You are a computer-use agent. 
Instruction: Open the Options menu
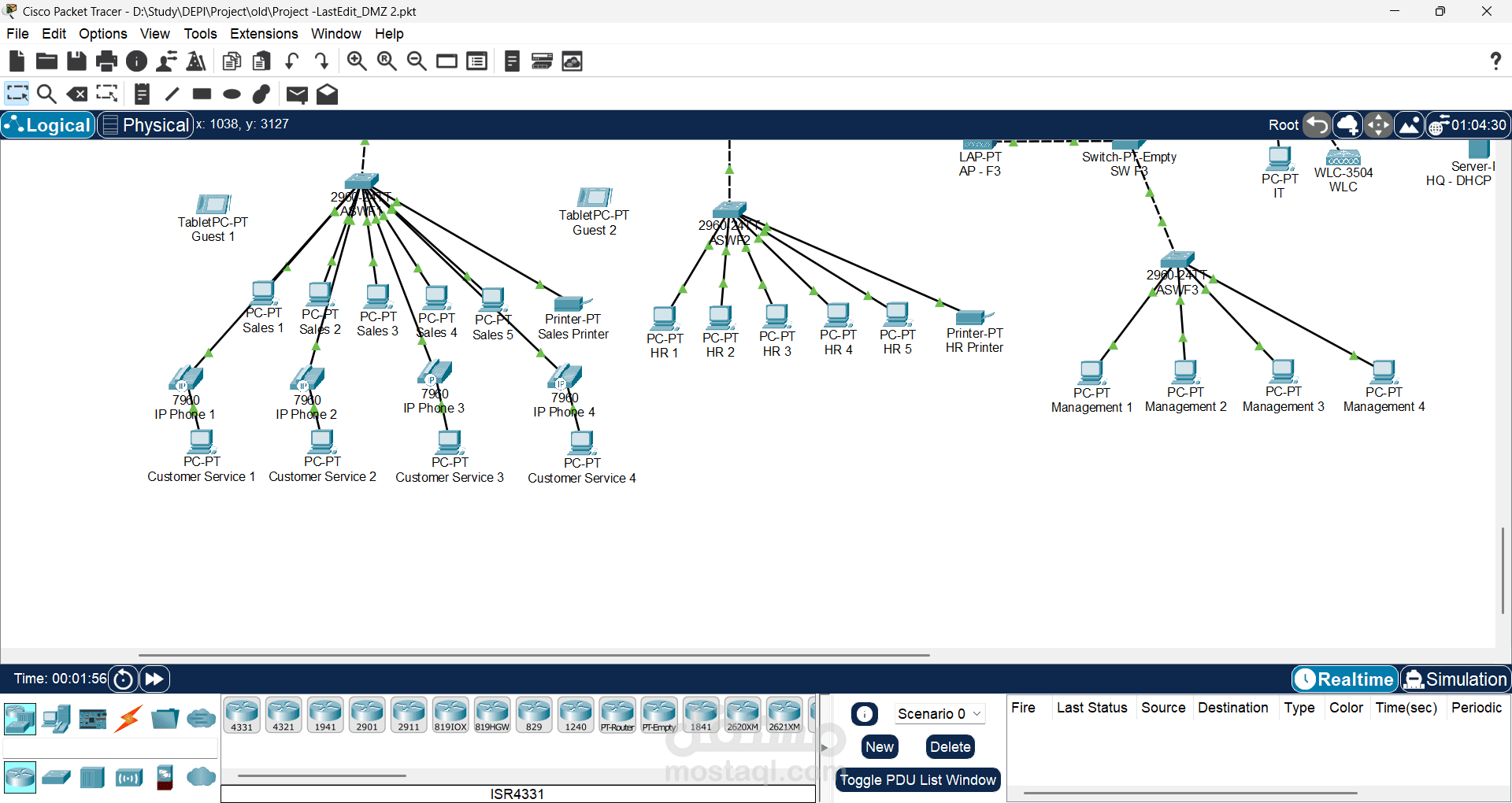102,34
